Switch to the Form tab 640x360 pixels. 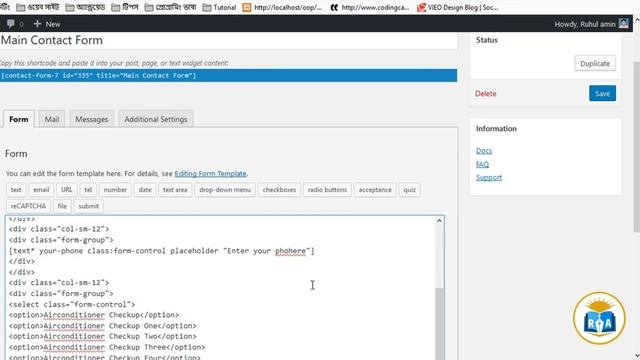[19, 119]
